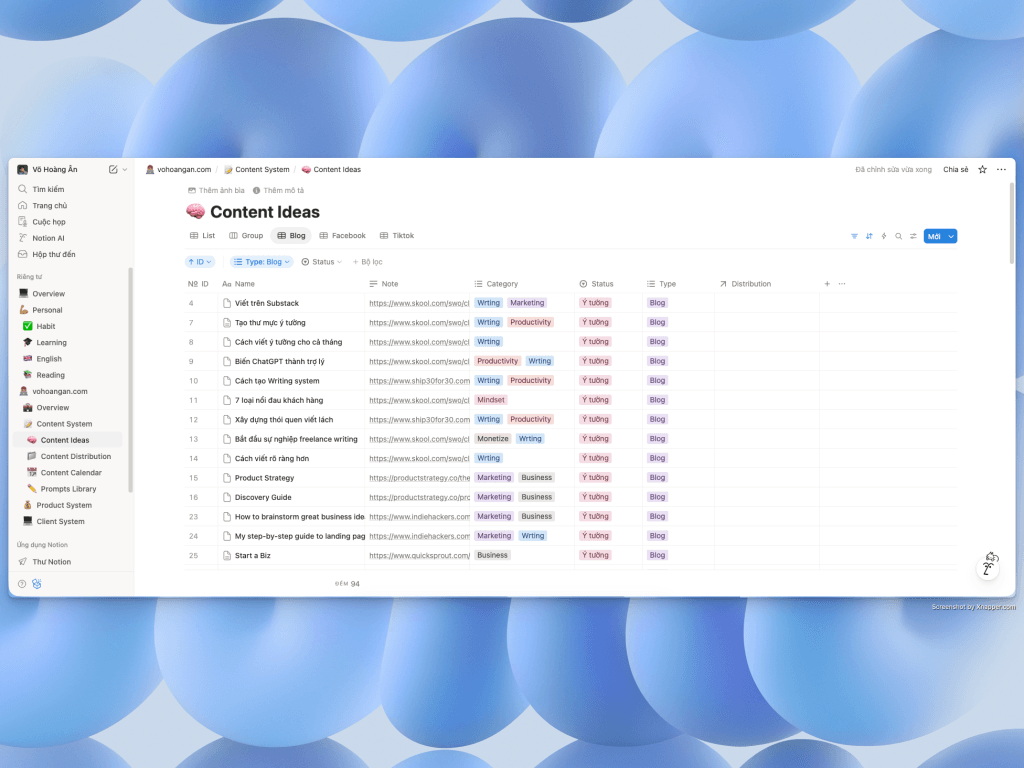Open the sort arrows icon in the view toolbar

coord(869,236)
